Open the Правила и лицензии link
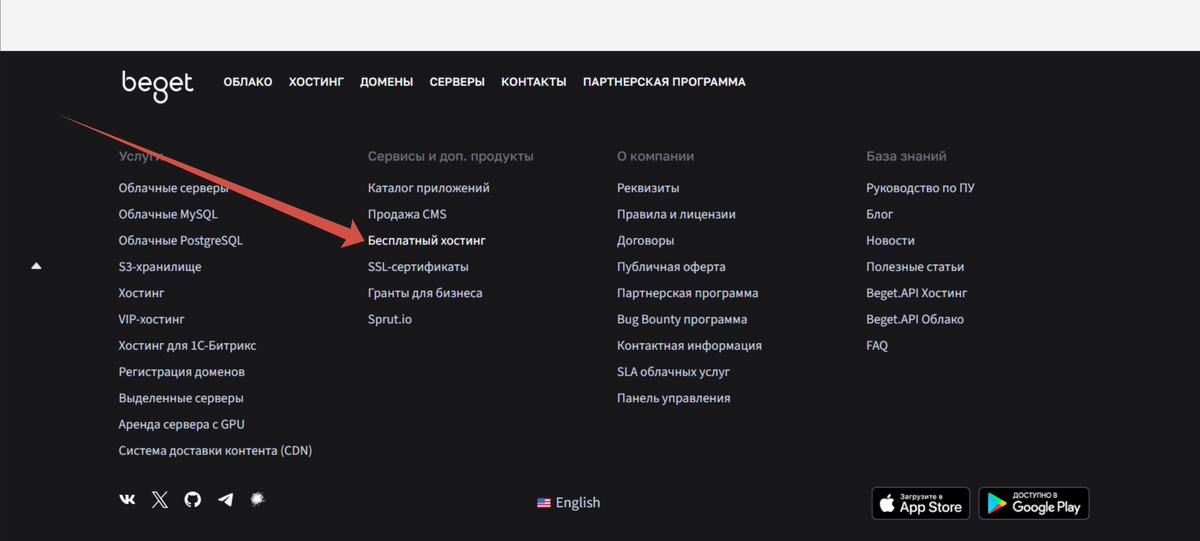 tap(676, 214)
